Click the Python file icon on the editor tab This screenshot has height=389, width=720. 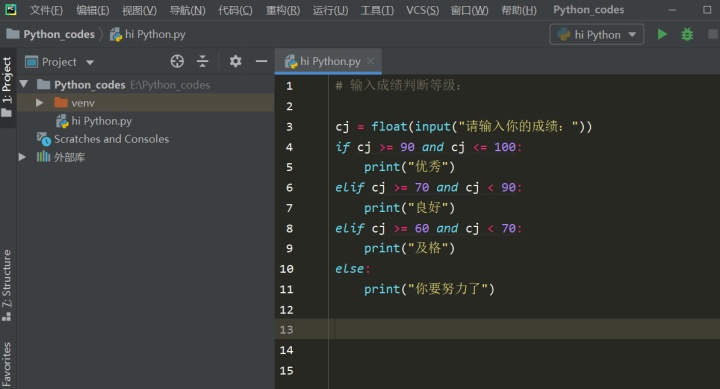point(291,62)
